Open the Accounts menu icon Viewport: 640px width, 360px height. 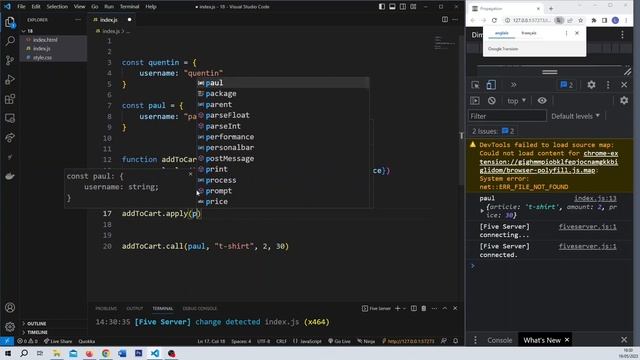10,307
